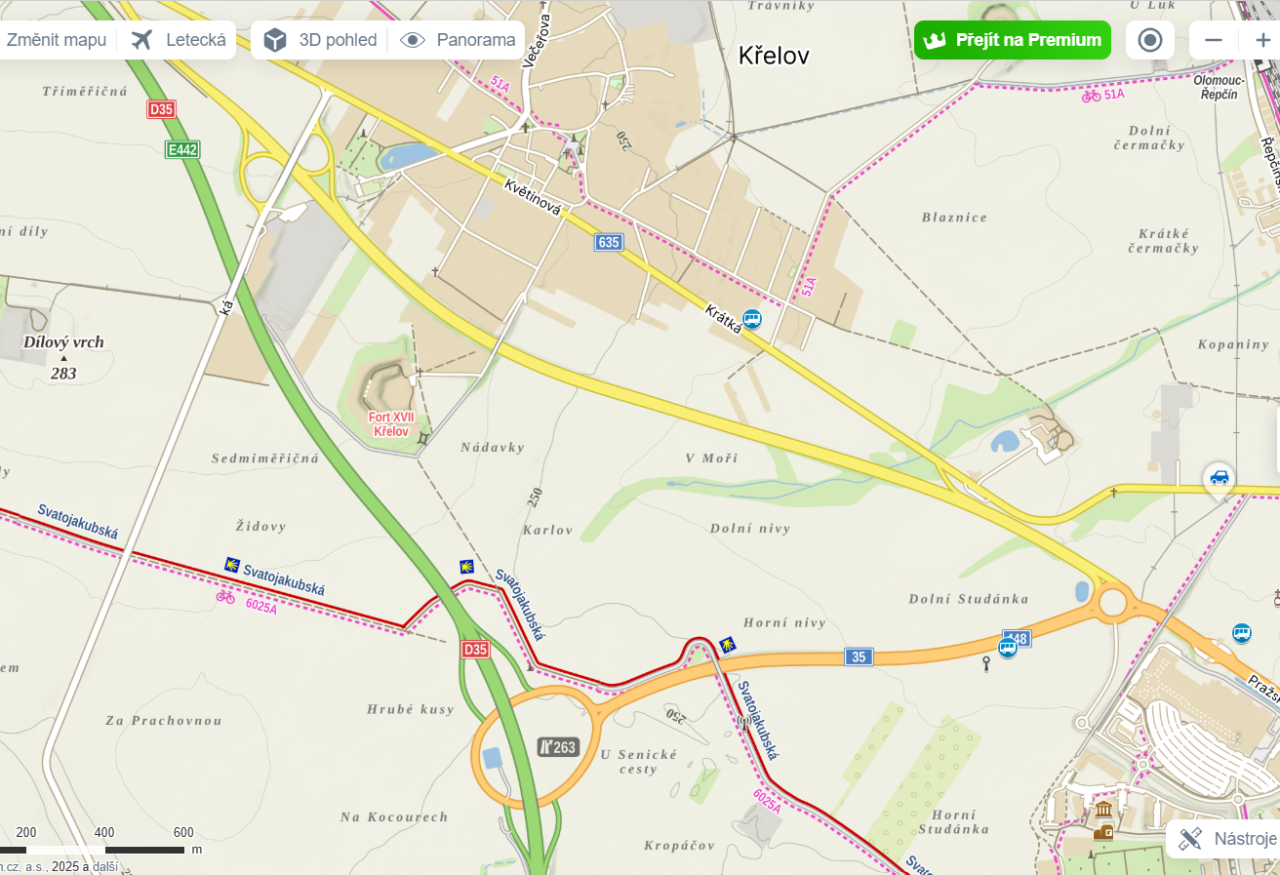Click the bus stop icon on road 35
The width and height of the screenshot is (1280, 875).
point(1007,648)
